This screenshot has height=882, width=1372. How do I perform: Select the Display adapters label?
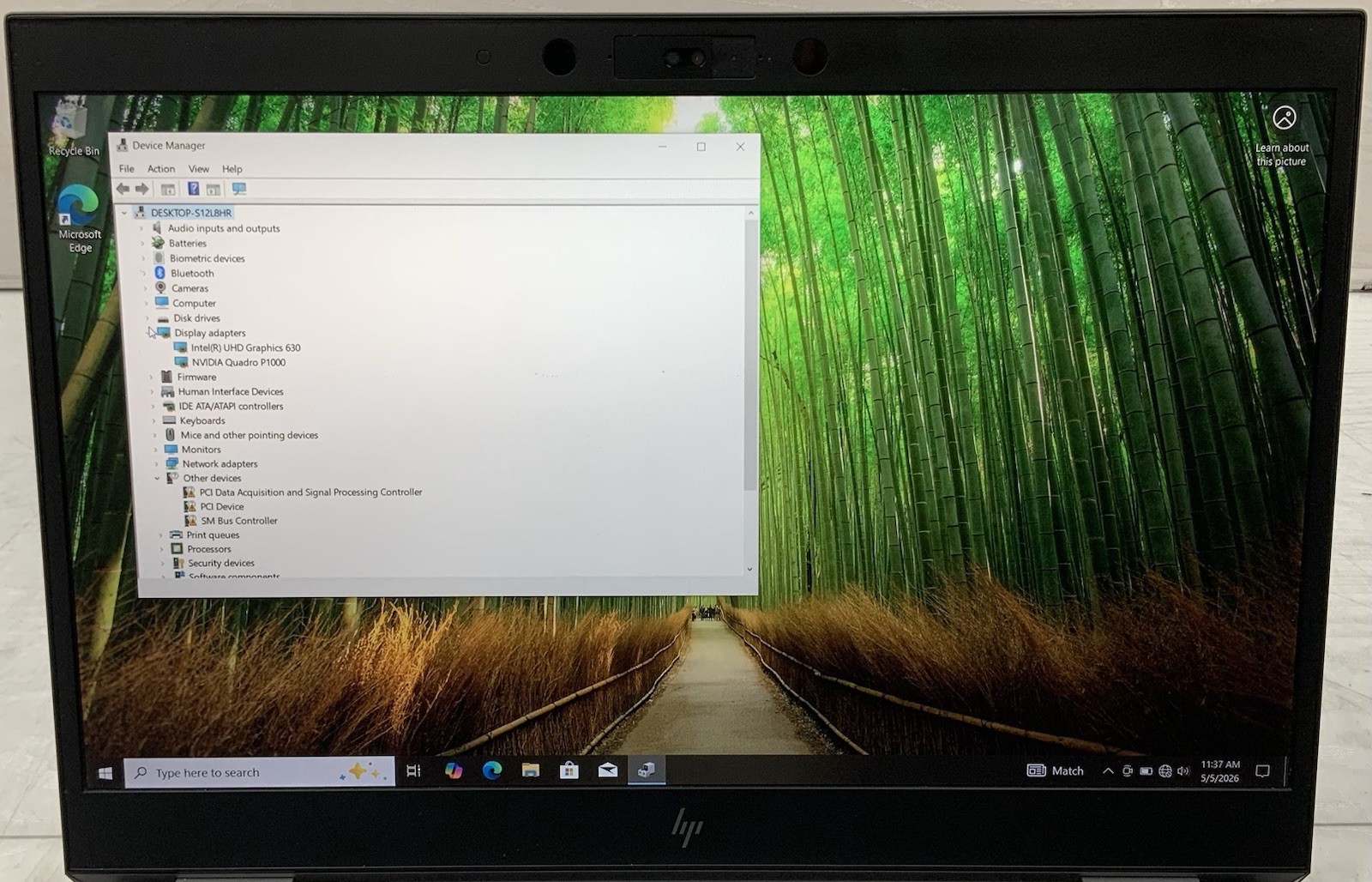coord(209,333)
